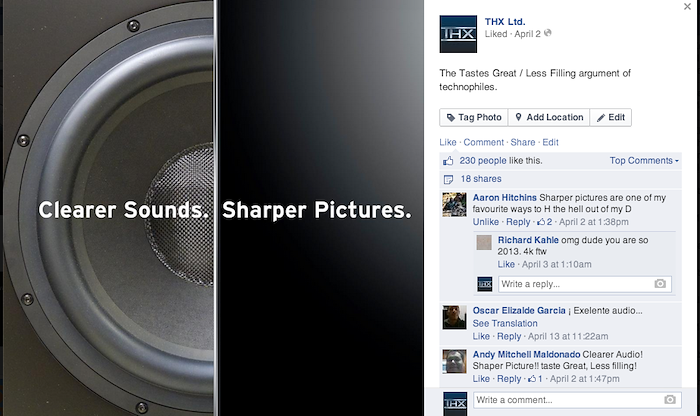700x416 pixels.
Task: Open the 18 shares link
Action: [x=481, y=179]
